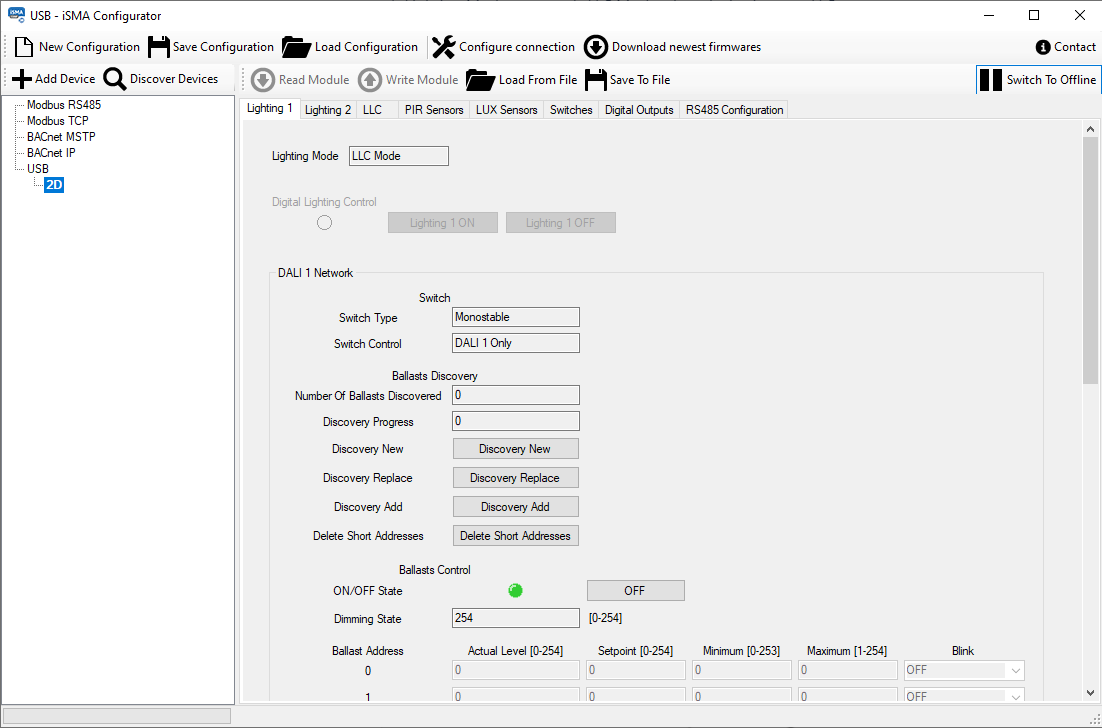Click the Save Configuration floppy icon

pyautogui.click(x=159, y=47)
